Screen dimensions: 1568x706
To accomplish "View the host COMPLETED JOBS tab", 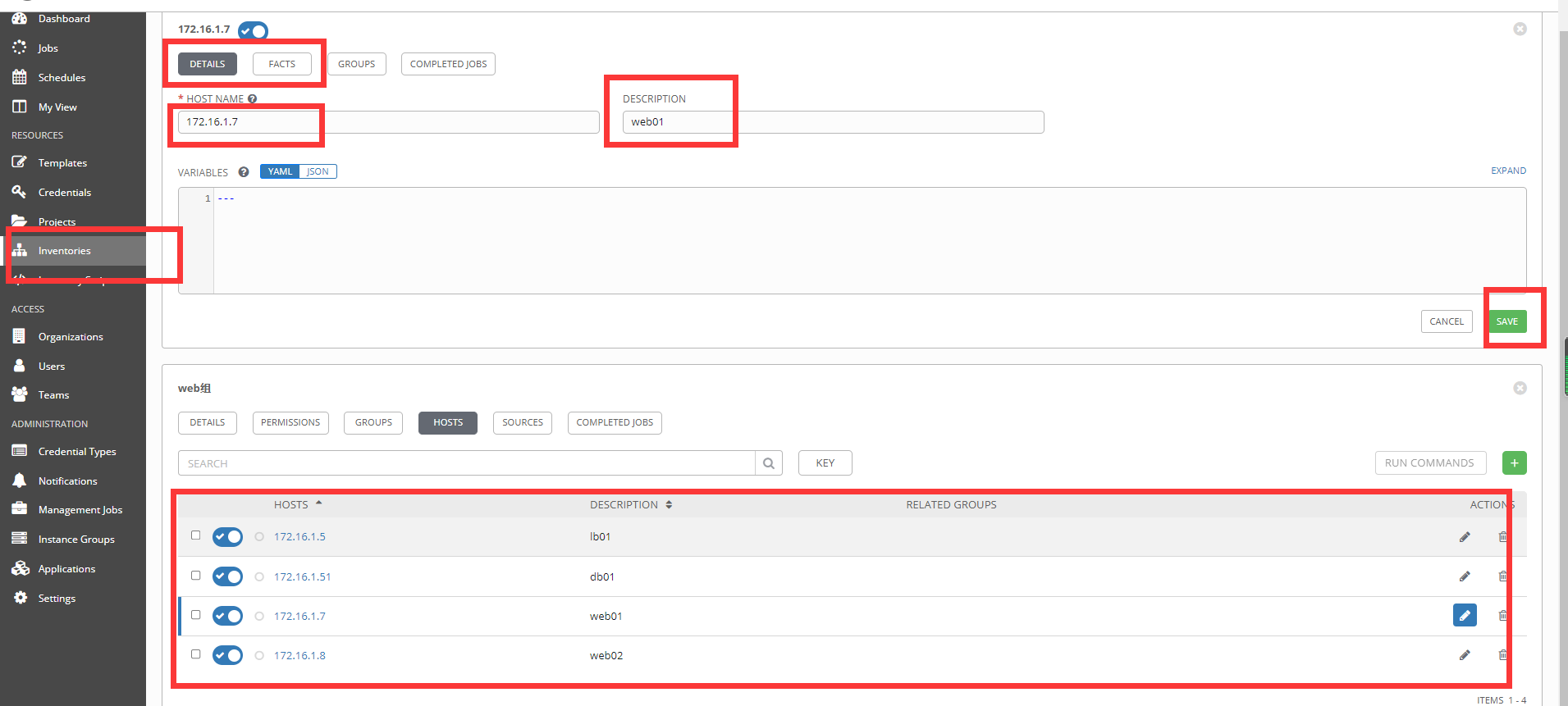I will (x=448, y=64).
